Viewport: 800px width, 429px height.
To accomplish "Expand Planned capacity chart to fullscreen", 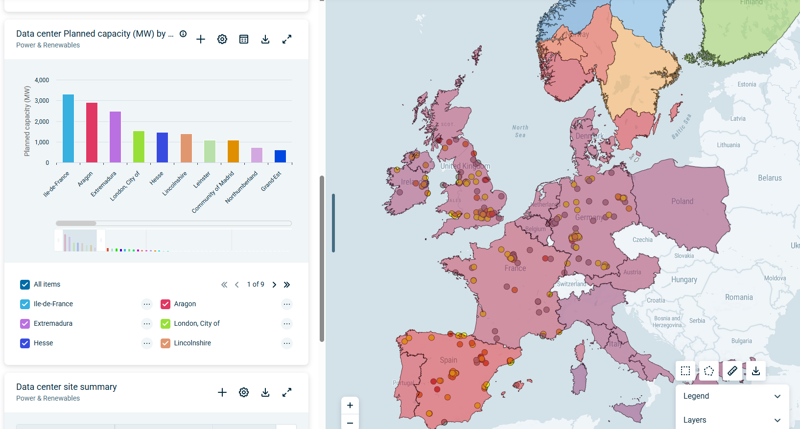I will [x=287, y=39].
